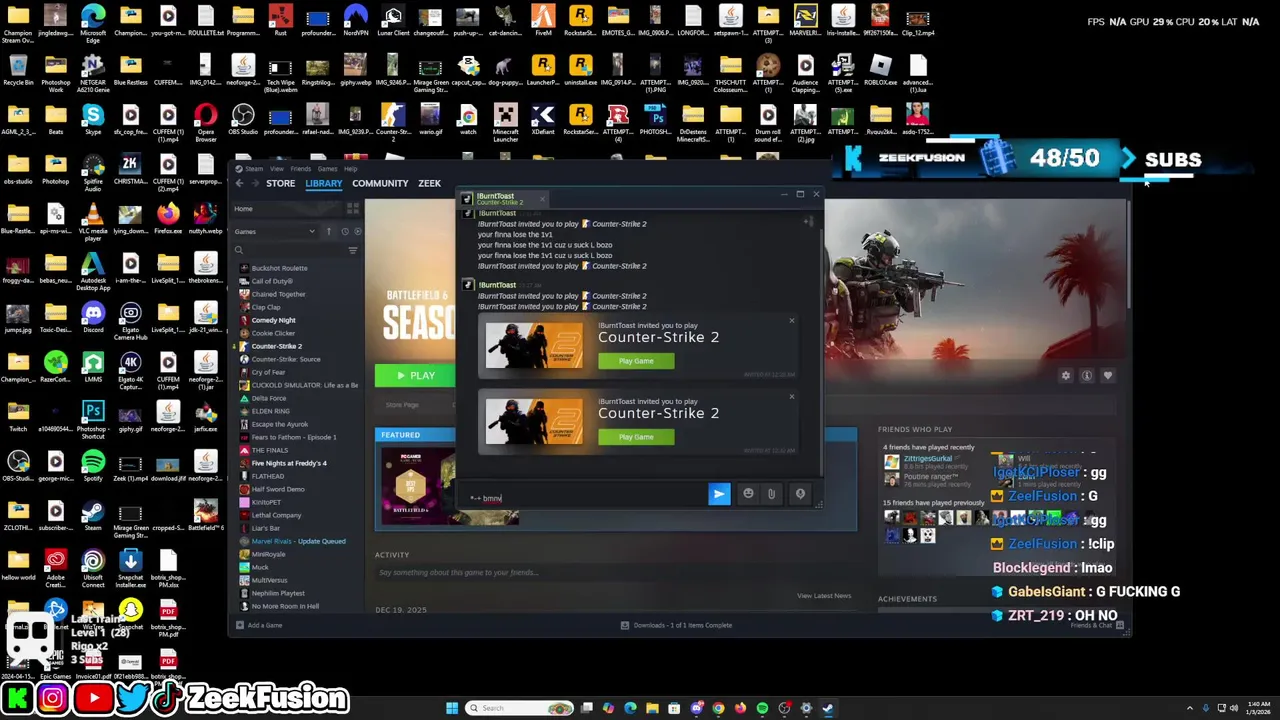
Task: Select Five Nights at Freddy's 4
Action: pos(288,463)
